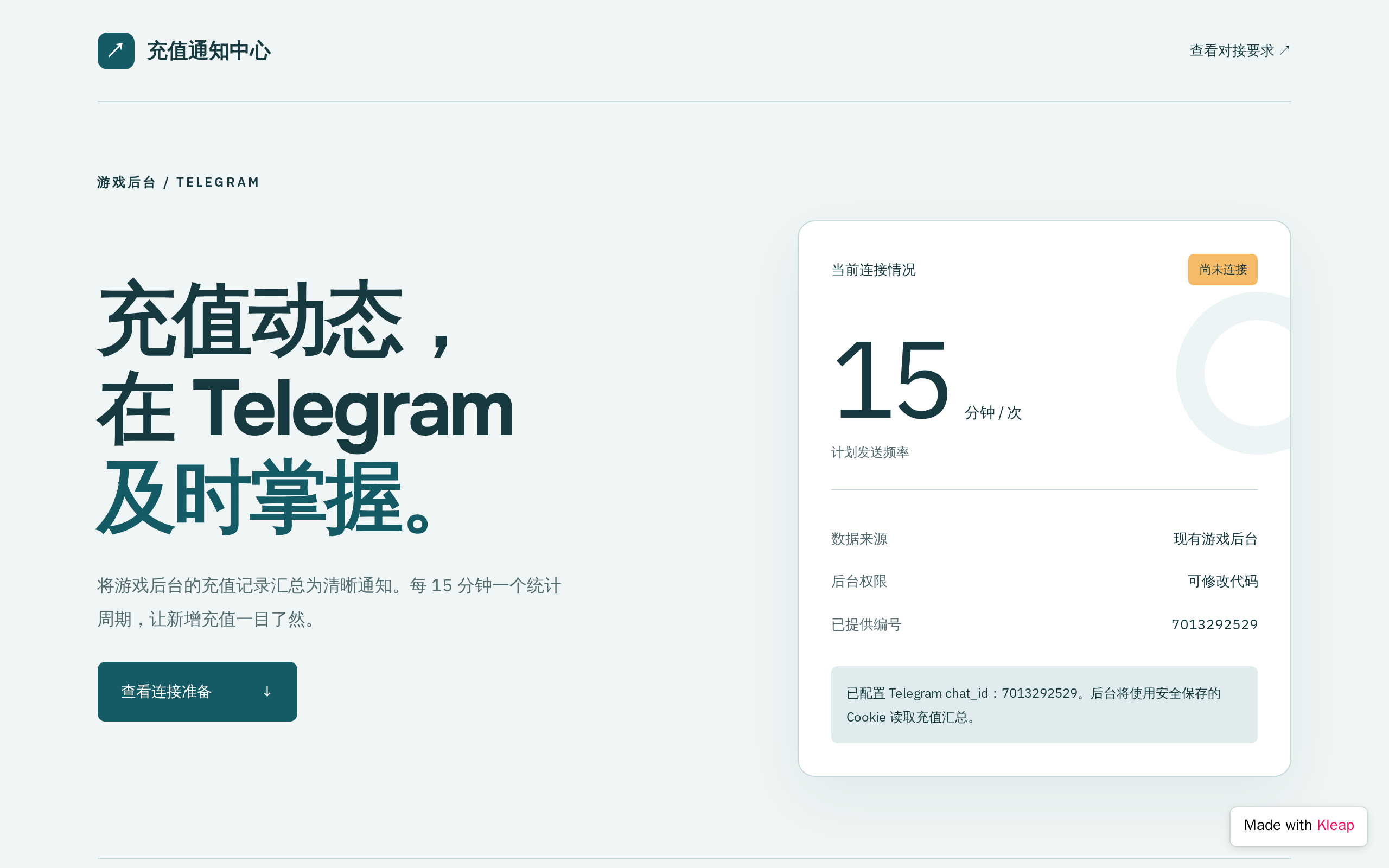Select the 游戏后台 / TELEGRAM breadcrumb text
The image size is (1389, 868).
tap(179, 183)
